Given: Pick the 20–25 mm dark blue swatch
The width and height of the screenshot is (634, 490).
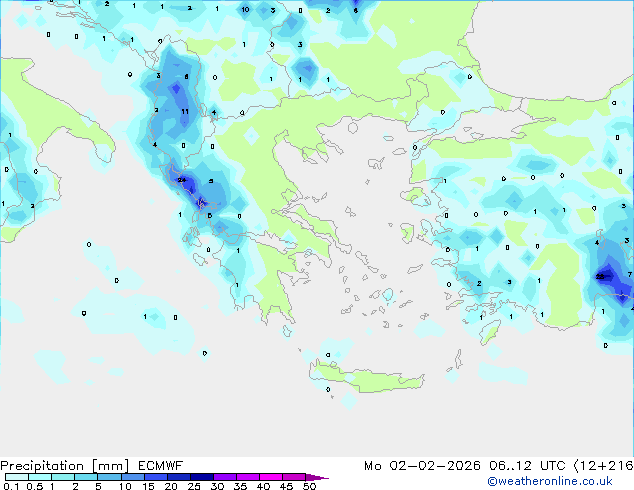Looking at the screenshot, I should [x=178, y=477].
